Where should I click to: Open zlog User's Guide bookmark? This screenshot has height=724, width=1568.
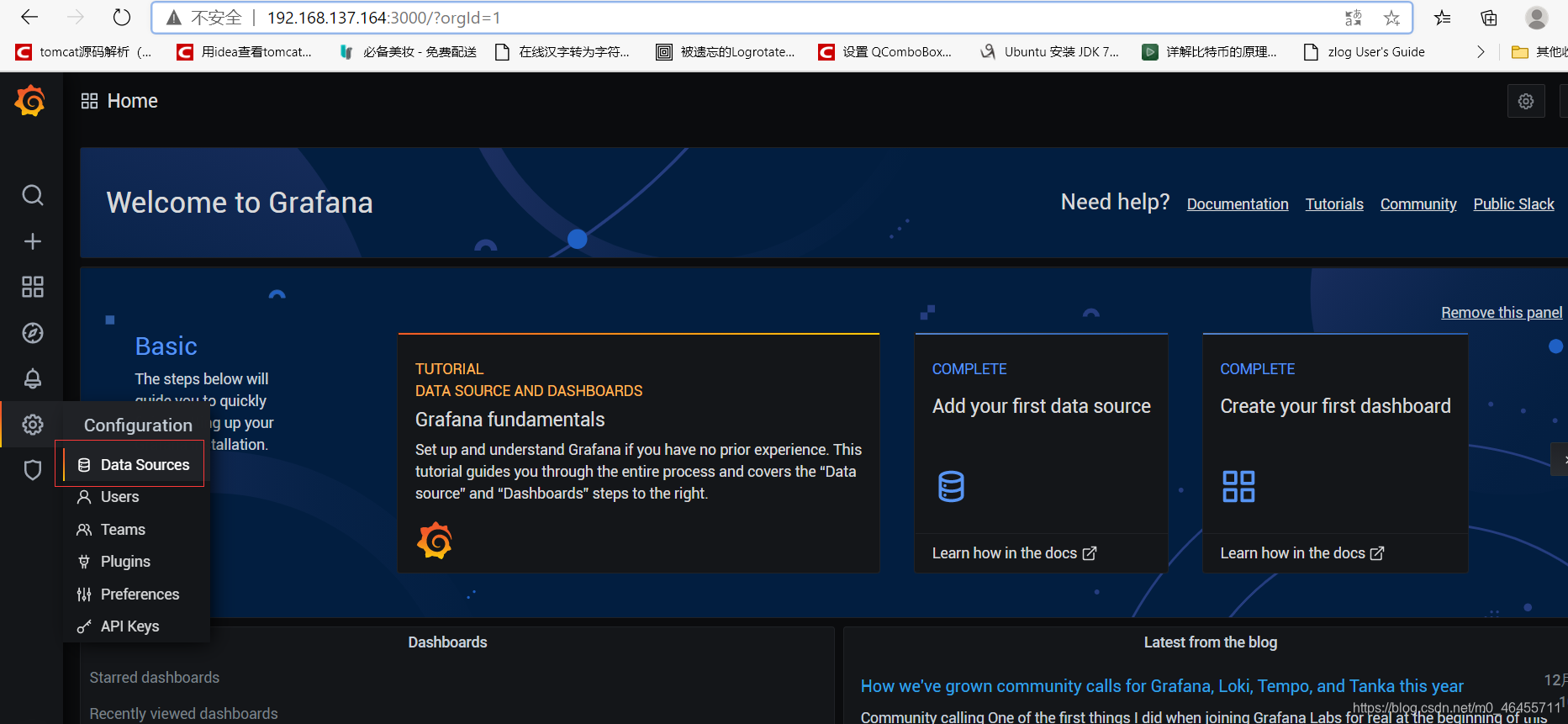point(1364,52)
